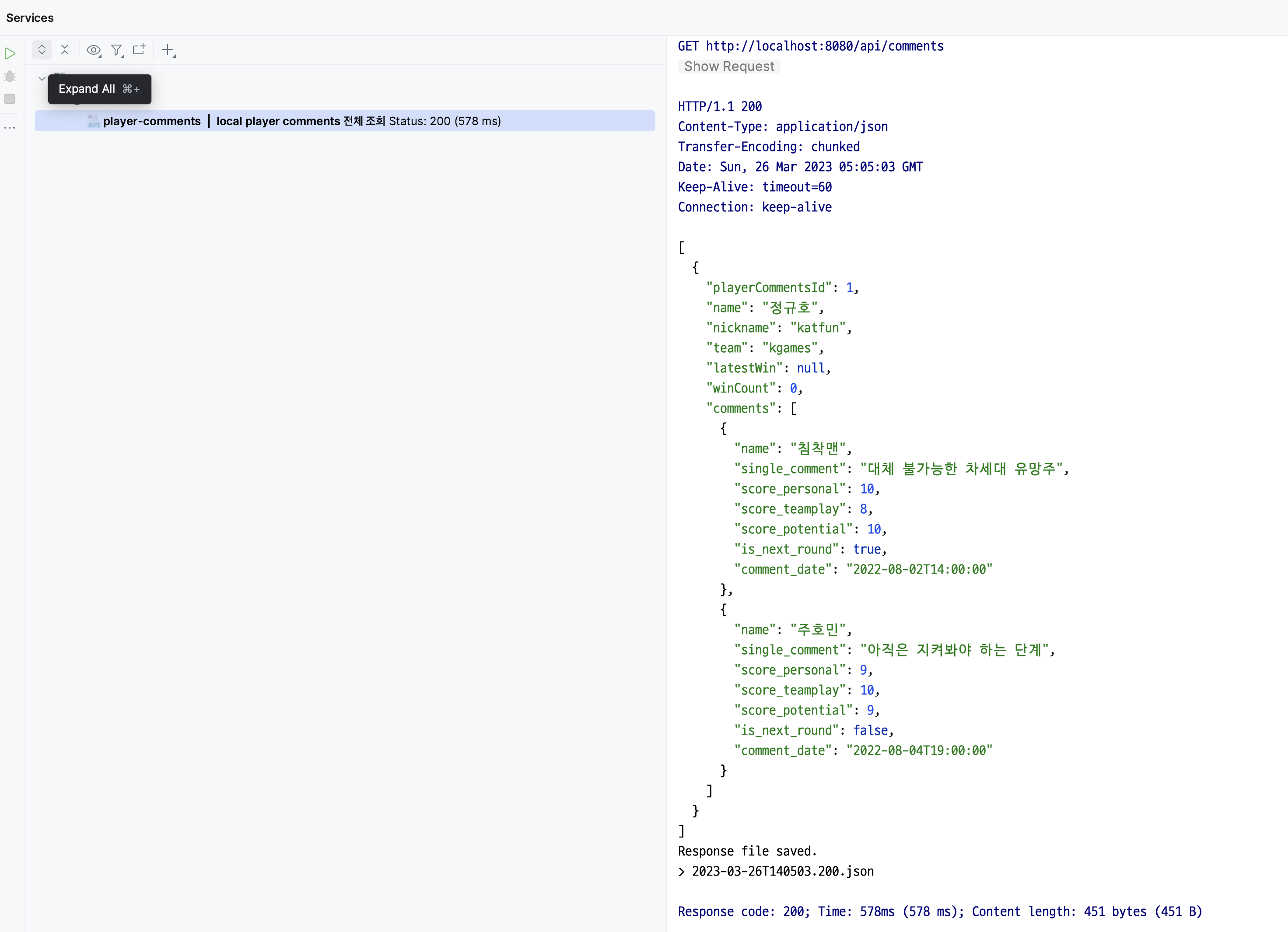Open the eye View Options dropdown
The width and height of the screenshot is (1288, 932).
pos(94,51)
